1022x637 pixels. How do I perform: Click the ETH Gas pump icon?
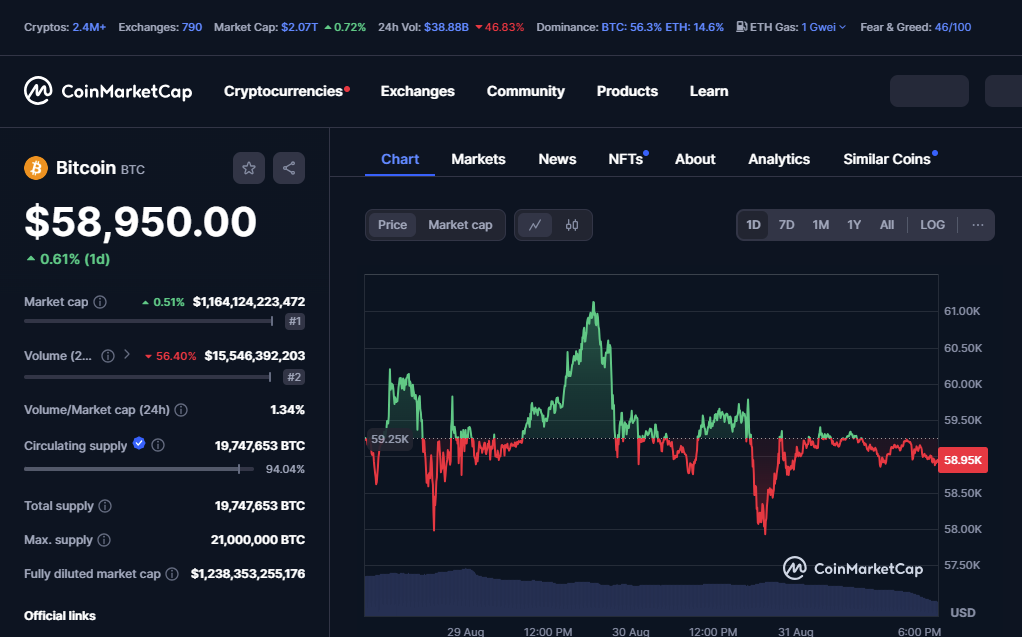742,27
